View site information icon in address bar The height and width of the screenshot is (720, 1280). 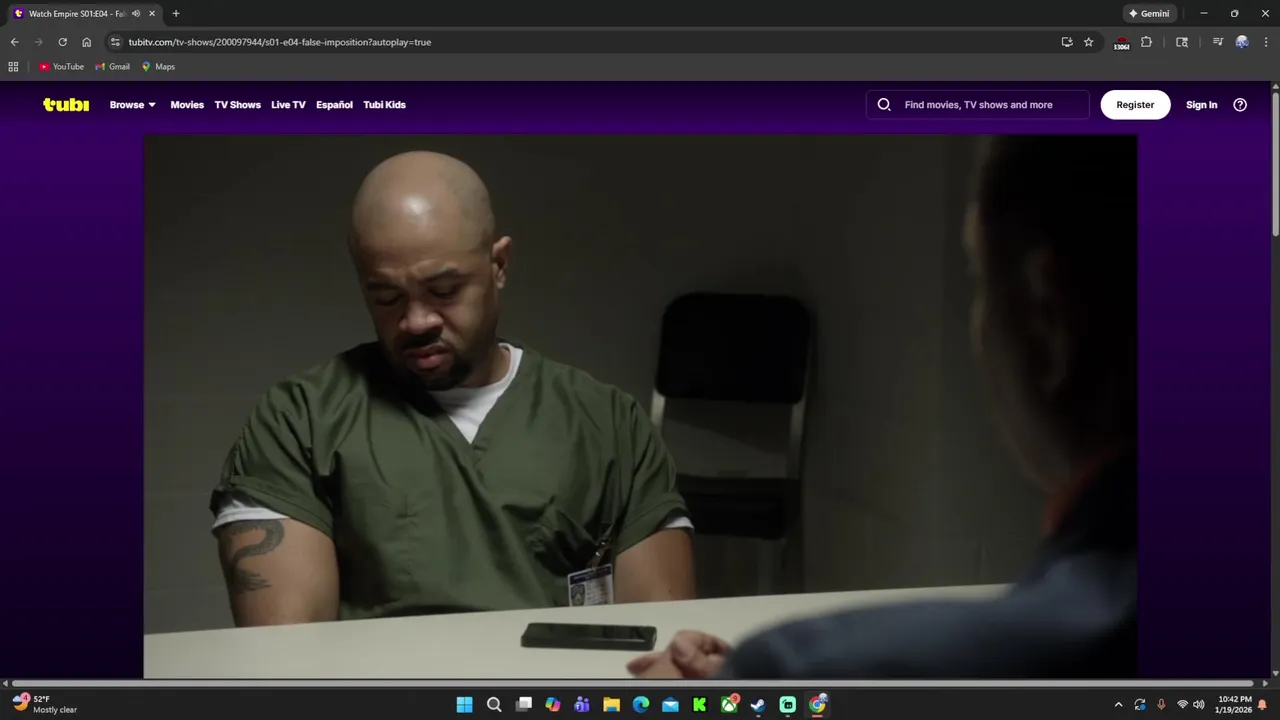[116, 42]
